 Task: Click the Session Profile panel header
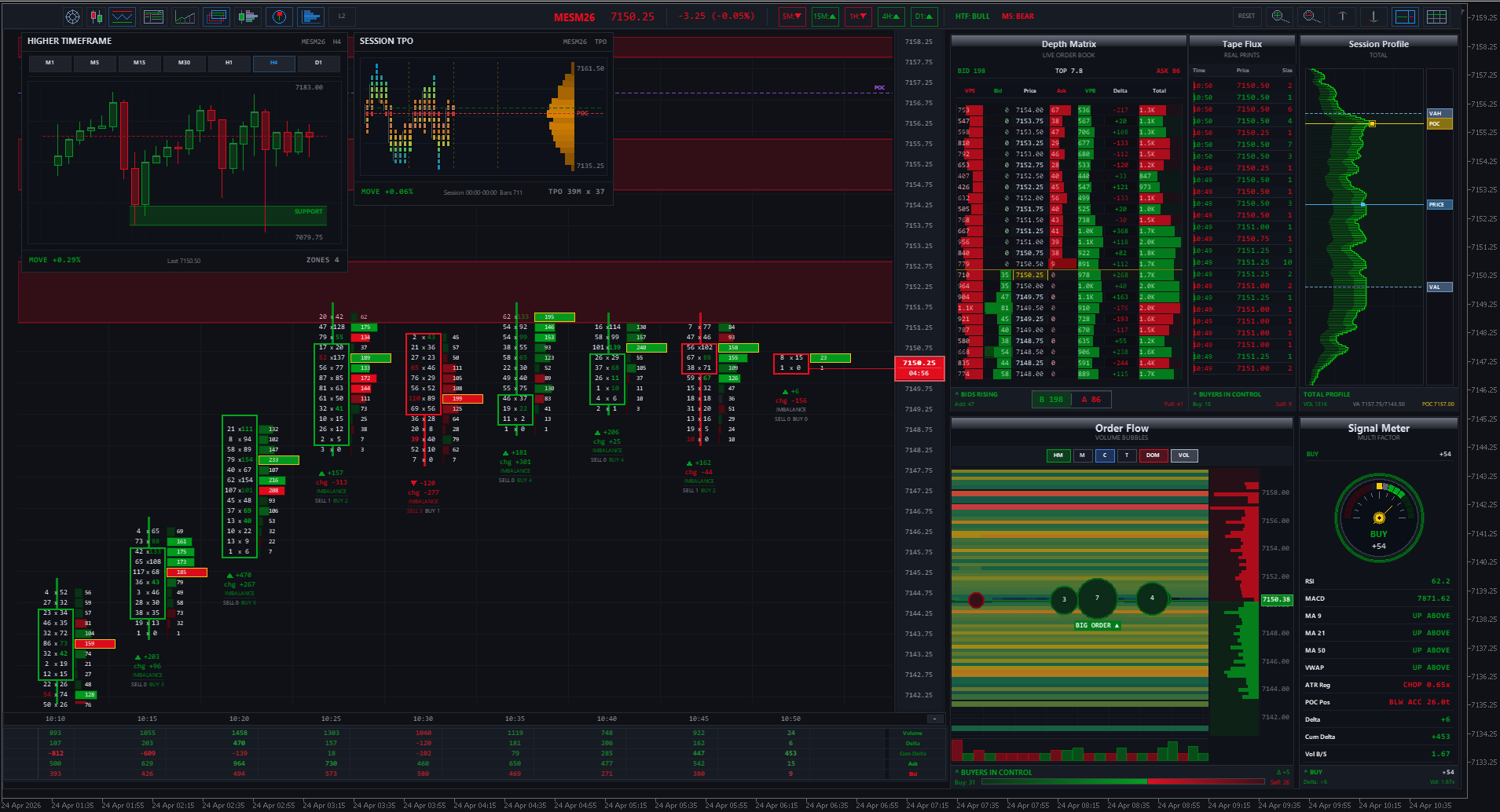tap(1378, 44)
